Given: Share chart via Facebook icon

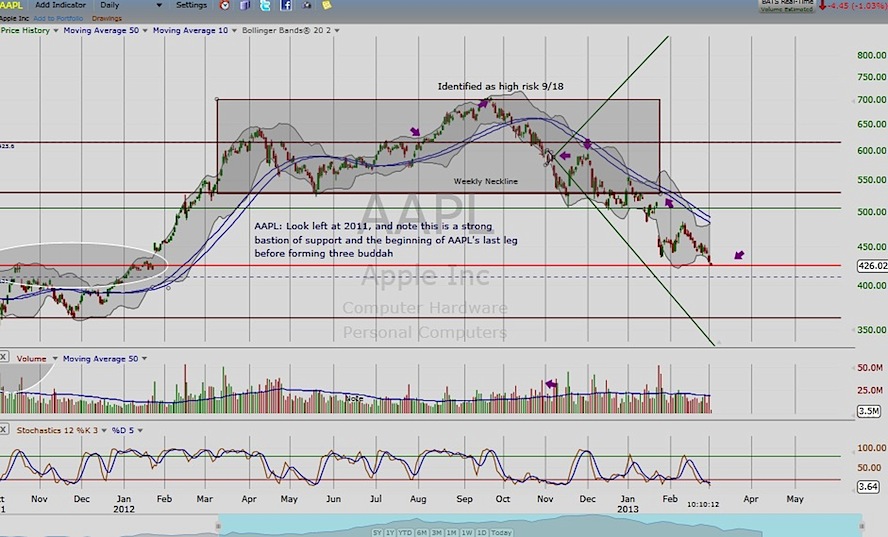Looking at the screenshot, I should [286, 5].
